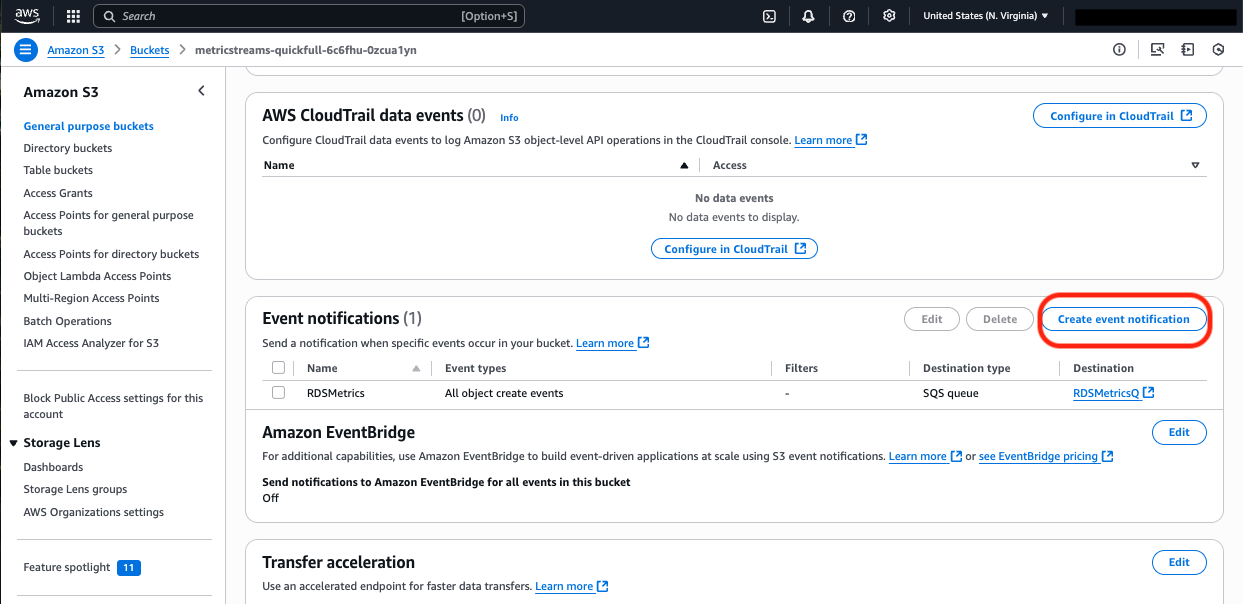Open Directory buckets in the sidebar
This screenshot has height=604, width=1243.
click(x=68, y=148)
